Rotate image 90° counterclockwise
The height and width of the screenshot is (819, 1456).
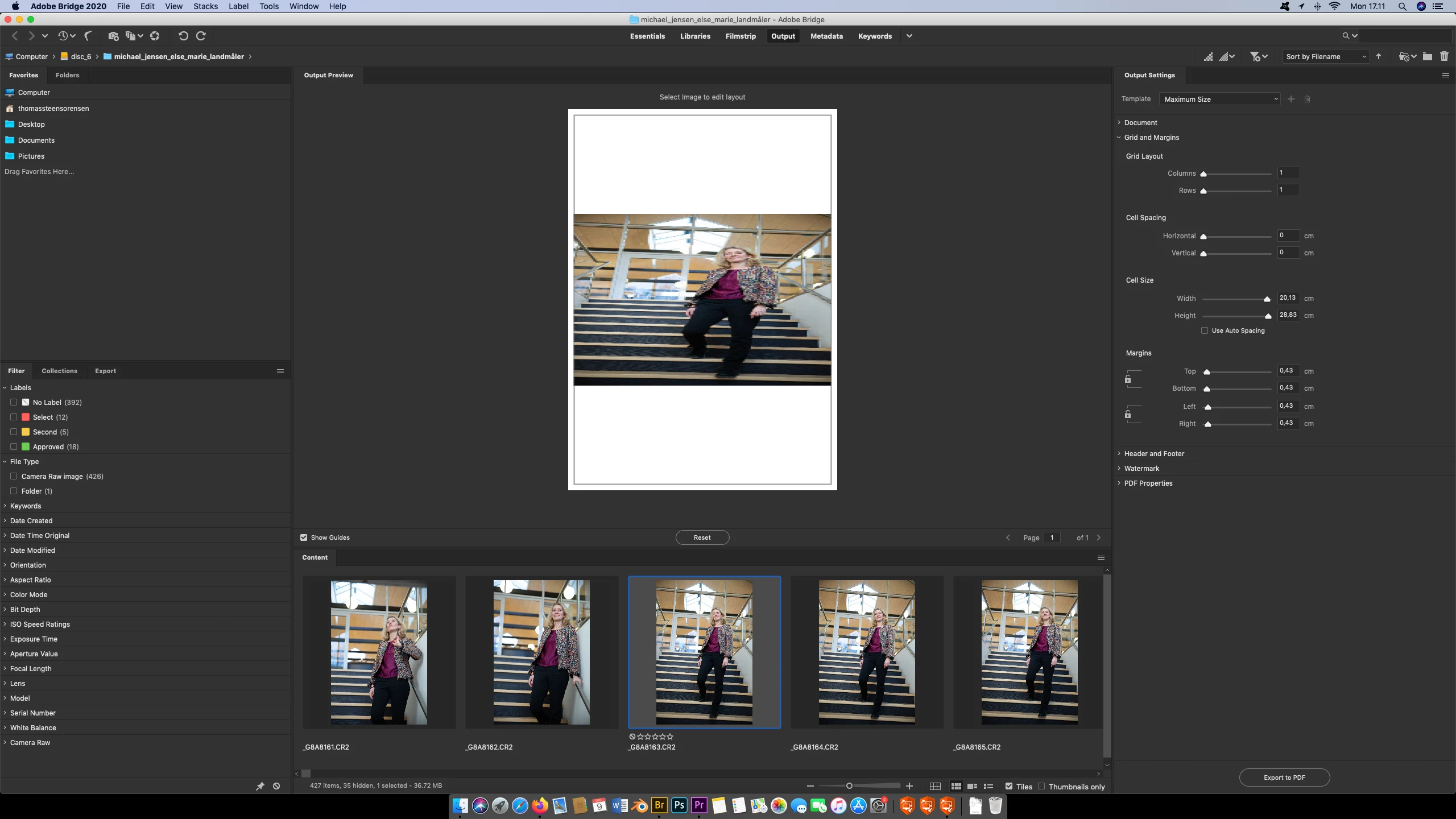coord(183,36)
